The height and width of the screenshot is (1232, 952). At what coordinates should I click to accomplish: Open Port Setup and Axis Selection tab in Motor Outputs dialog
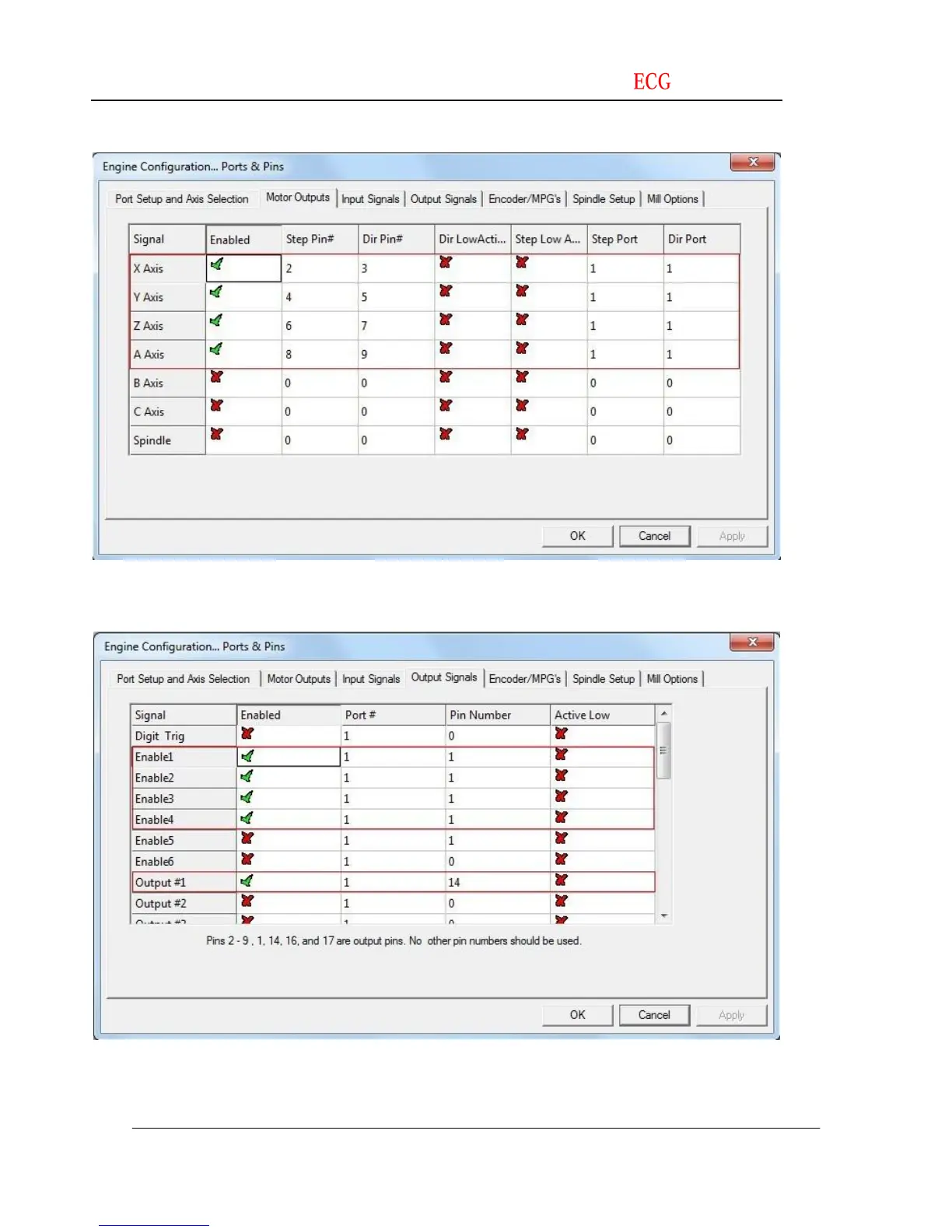(182, 199)
